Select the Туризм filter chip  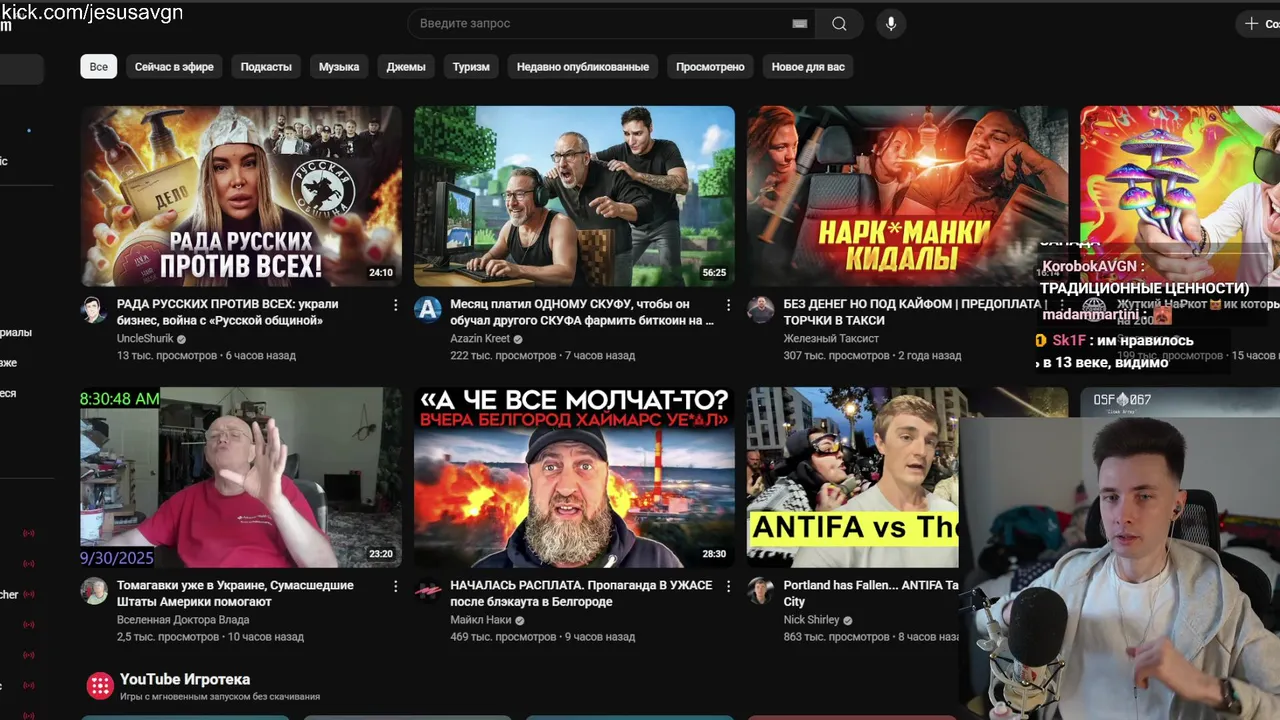click(471, 67)
